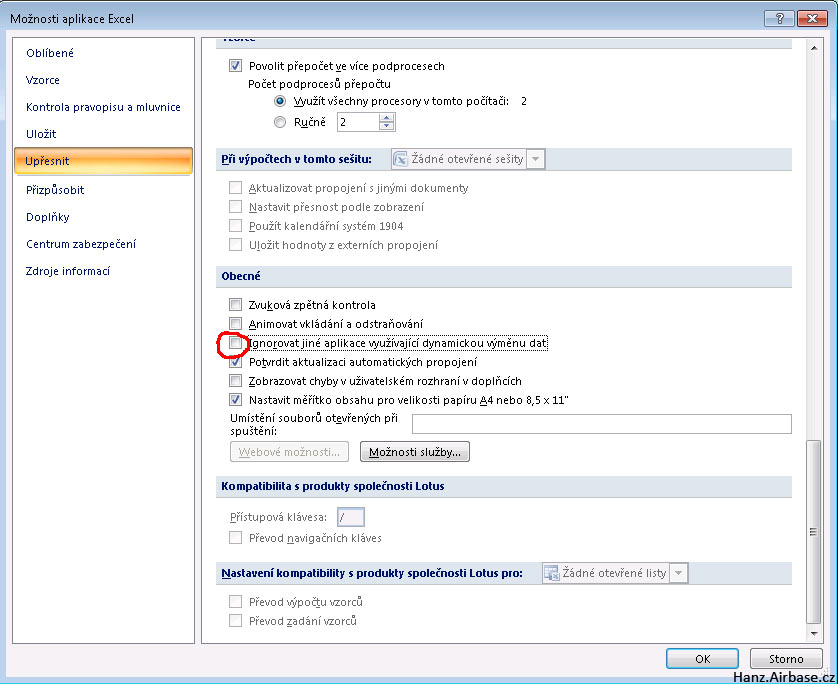Click the Webové možnosti button
Viewport: 838px width, 684px height.
tap(289, 452)
